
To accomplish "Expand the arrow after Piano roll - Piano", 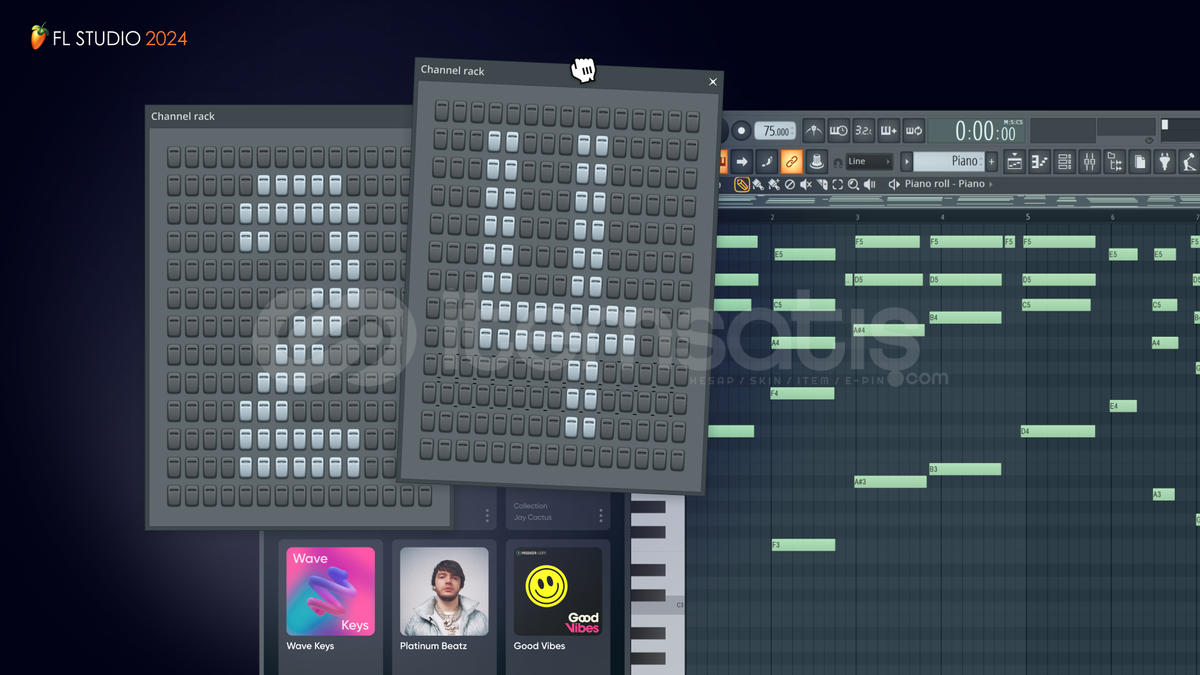I will pyautogui.click(x=991, y=184).
